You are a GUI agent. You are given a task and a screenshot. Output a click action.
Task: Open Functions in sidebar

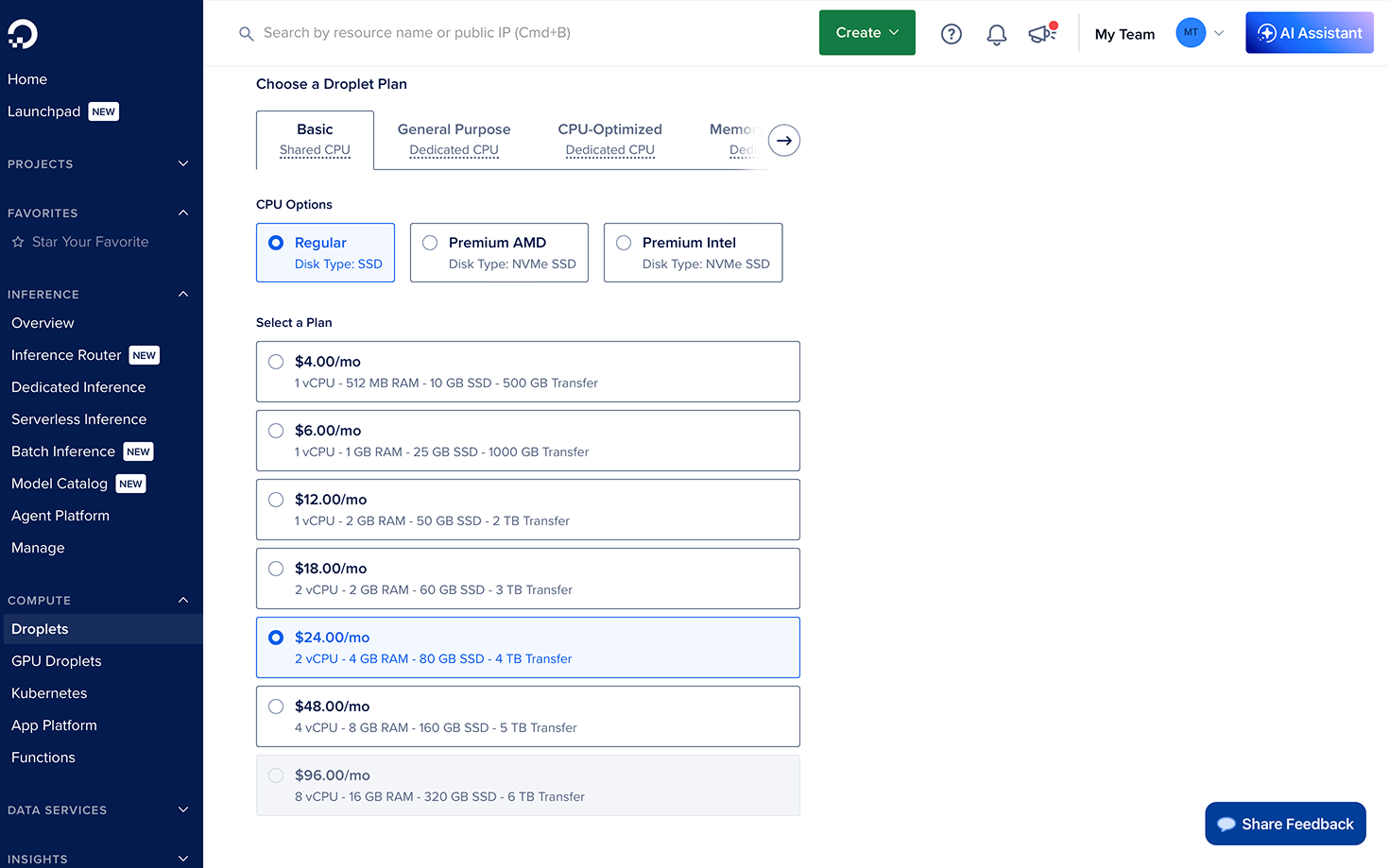[x=43, y=757]
